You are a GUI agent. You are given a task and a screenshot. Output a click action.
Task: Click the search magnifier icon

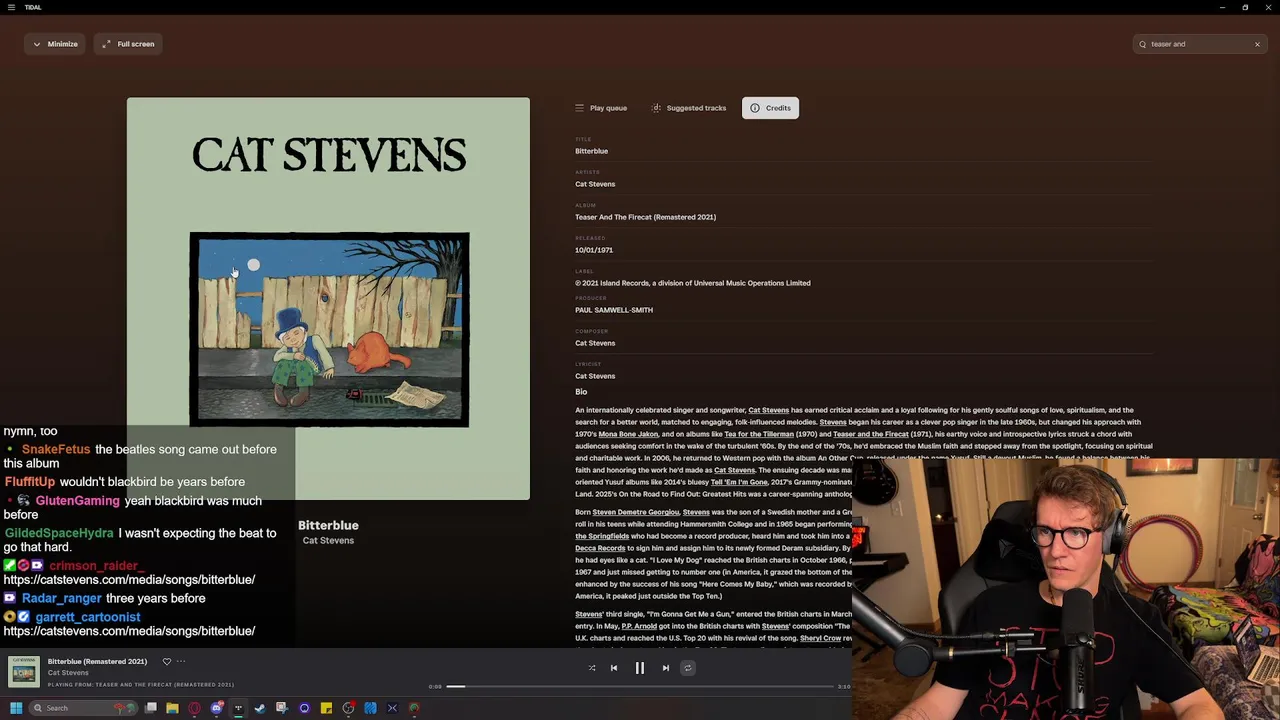point(1142,44)
